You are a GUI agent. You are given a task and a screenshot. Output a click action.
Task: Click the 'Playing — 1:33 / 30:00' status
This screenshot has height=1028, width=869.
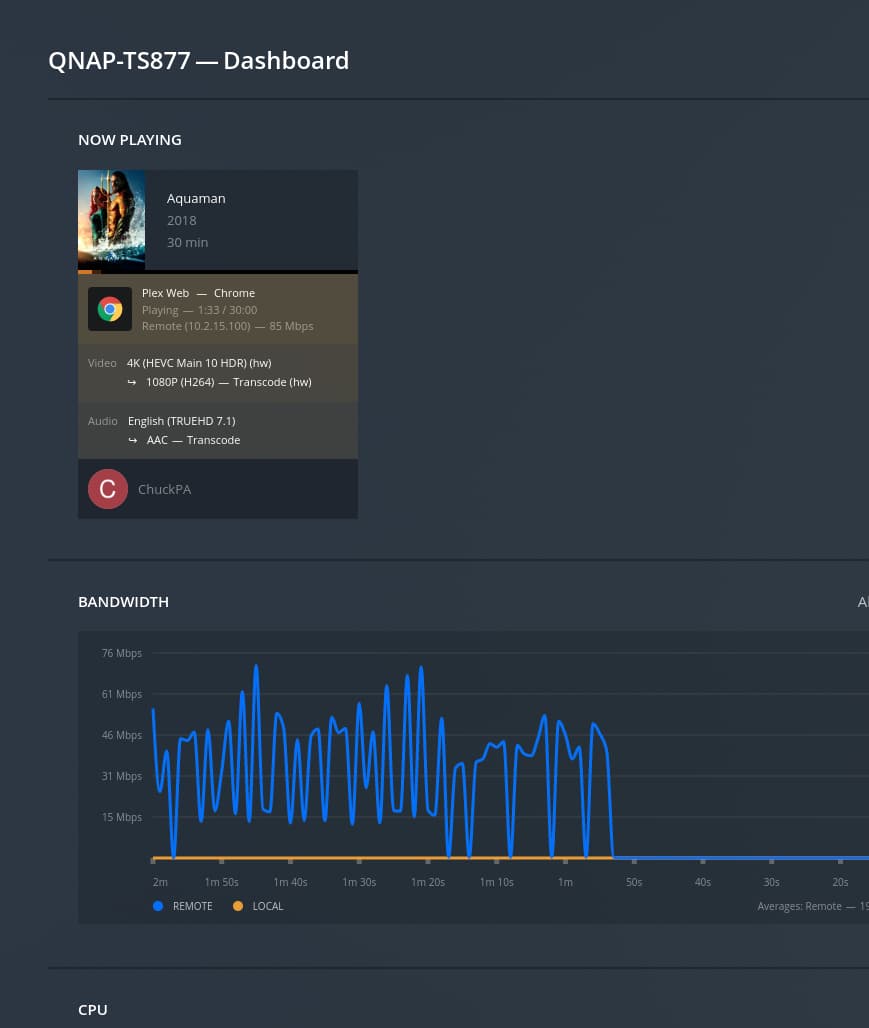tap(199, 310)
